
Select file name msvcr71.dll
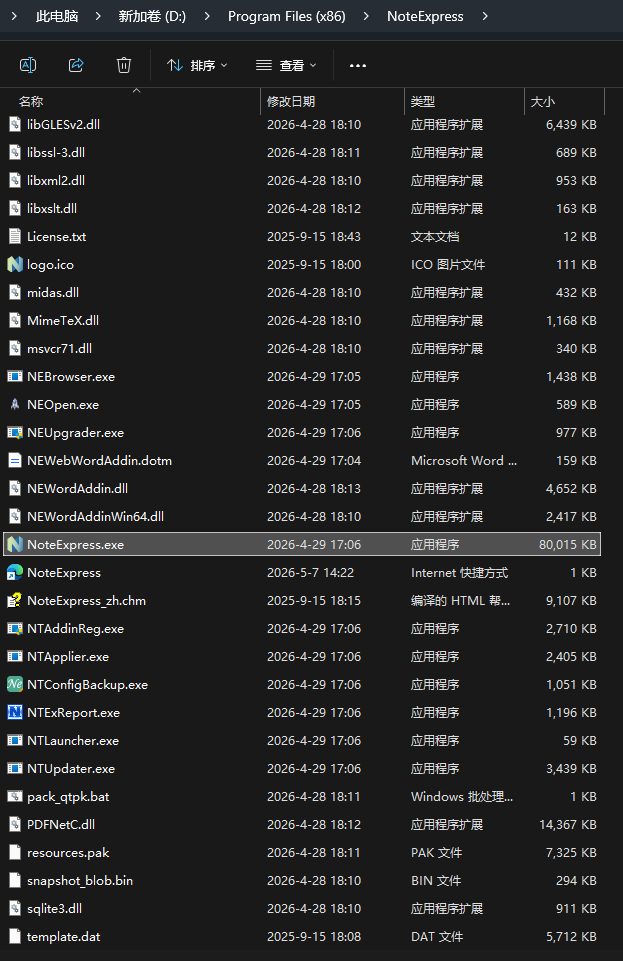59,349
